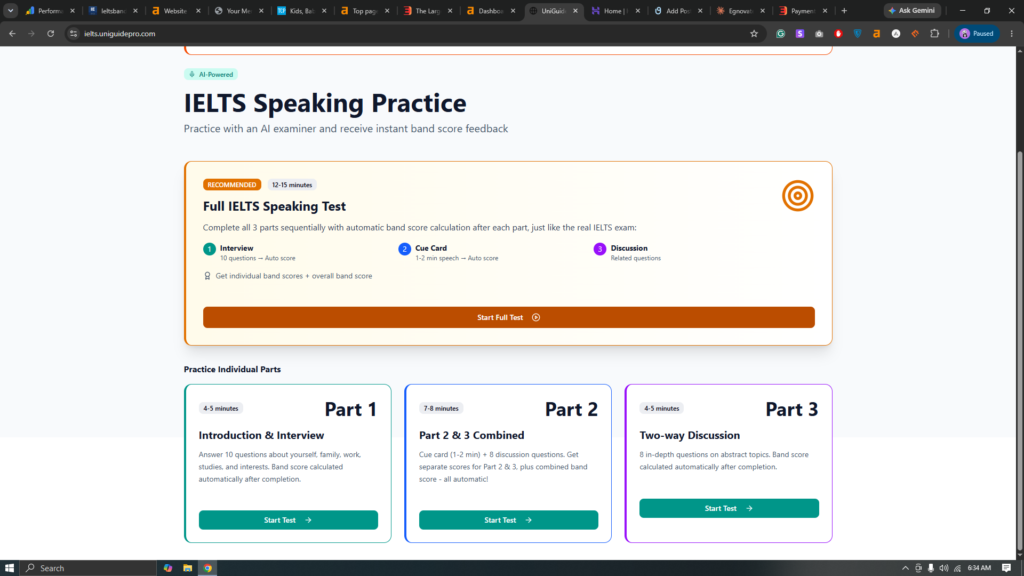1024x576 pixels.
Task: Click the blue step 2 Cue Card circle
Action: point(404,249)
